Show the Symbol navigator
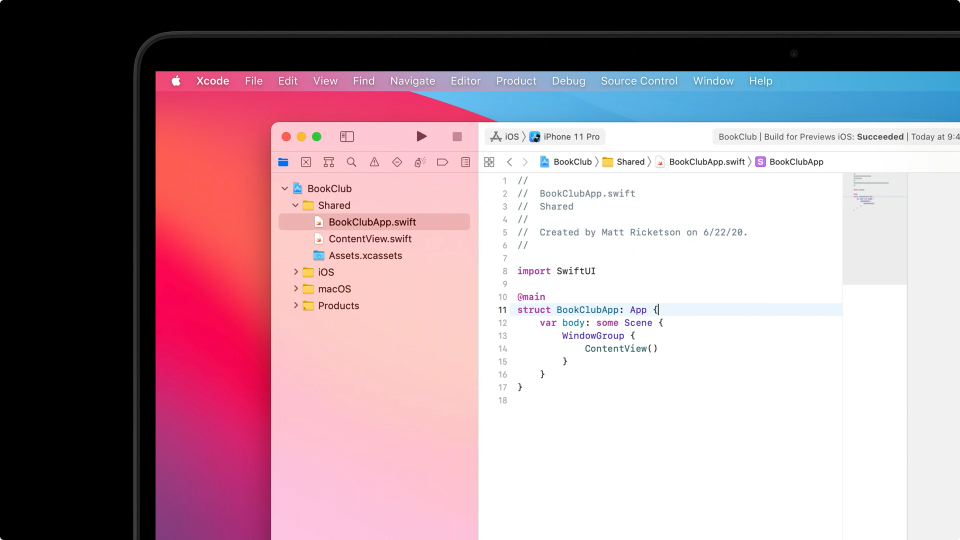960x540 pixels. [329, 162]
